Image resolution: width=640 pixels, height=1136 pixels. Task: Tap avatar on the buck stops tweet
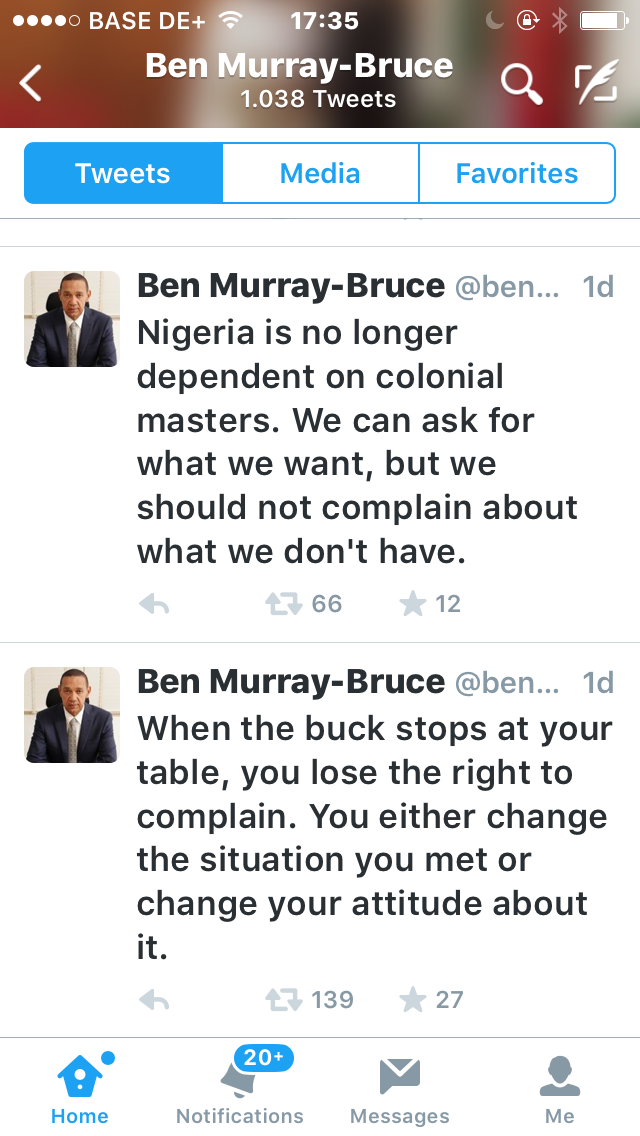(72, 715)
